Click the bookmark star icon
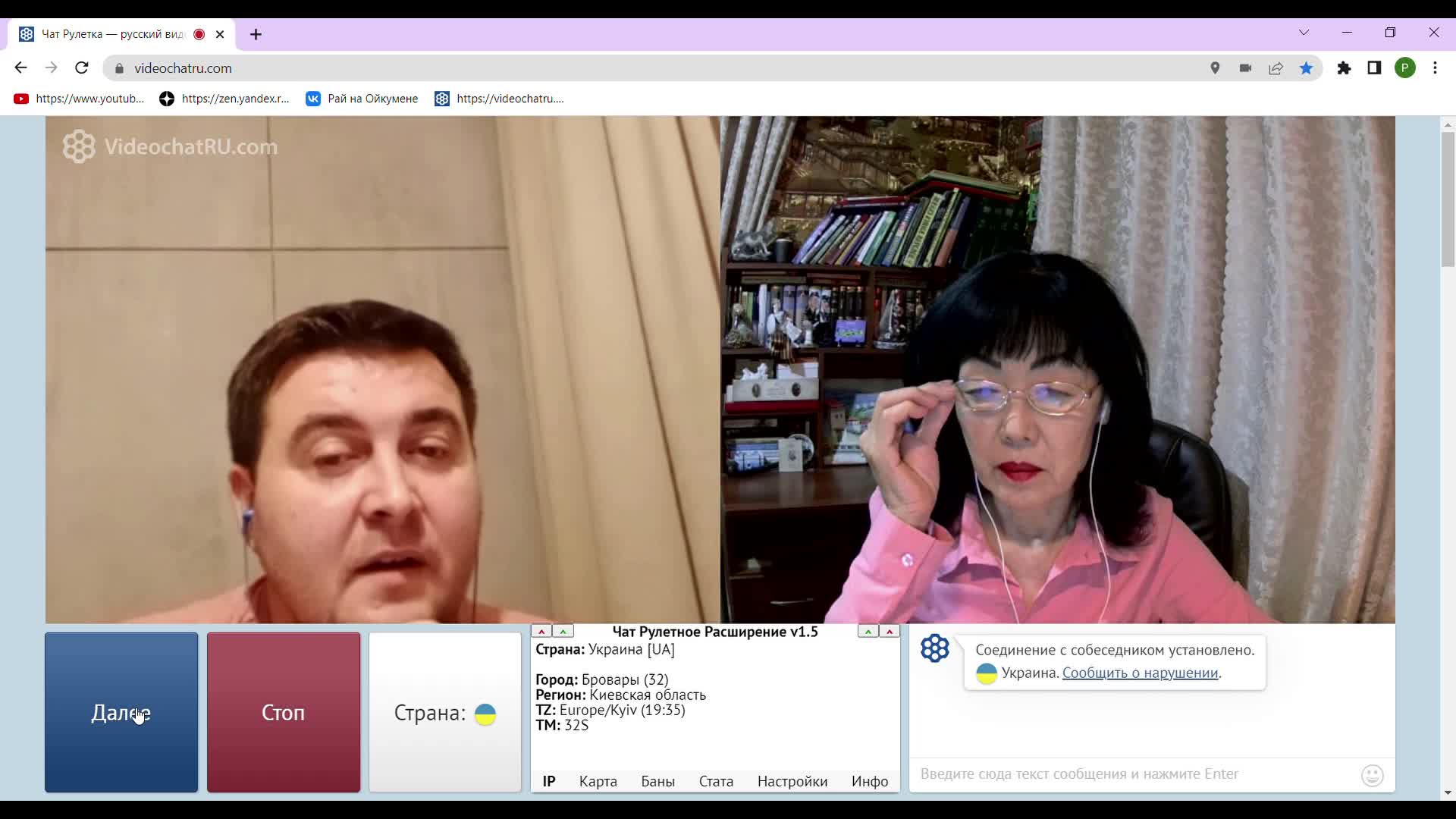This screenshot has width=1456, height=819. pos(1306,68)
